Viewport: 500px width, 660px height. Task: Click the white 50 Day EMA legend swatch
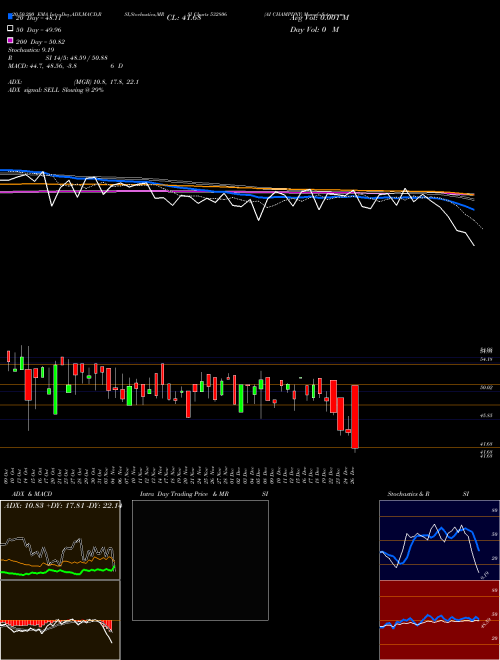pos(10,29)
